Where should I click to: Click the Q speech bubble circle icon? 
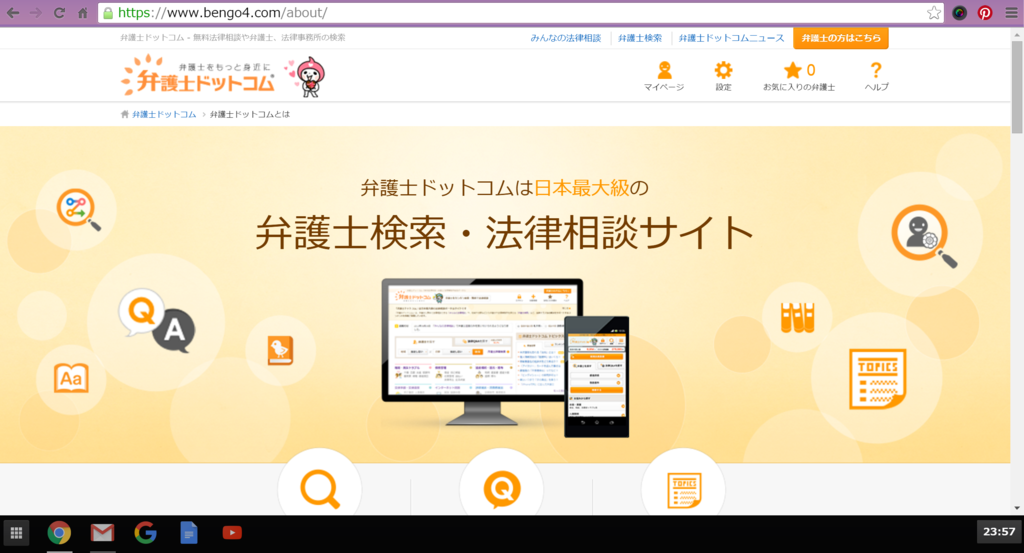point(502,489)
